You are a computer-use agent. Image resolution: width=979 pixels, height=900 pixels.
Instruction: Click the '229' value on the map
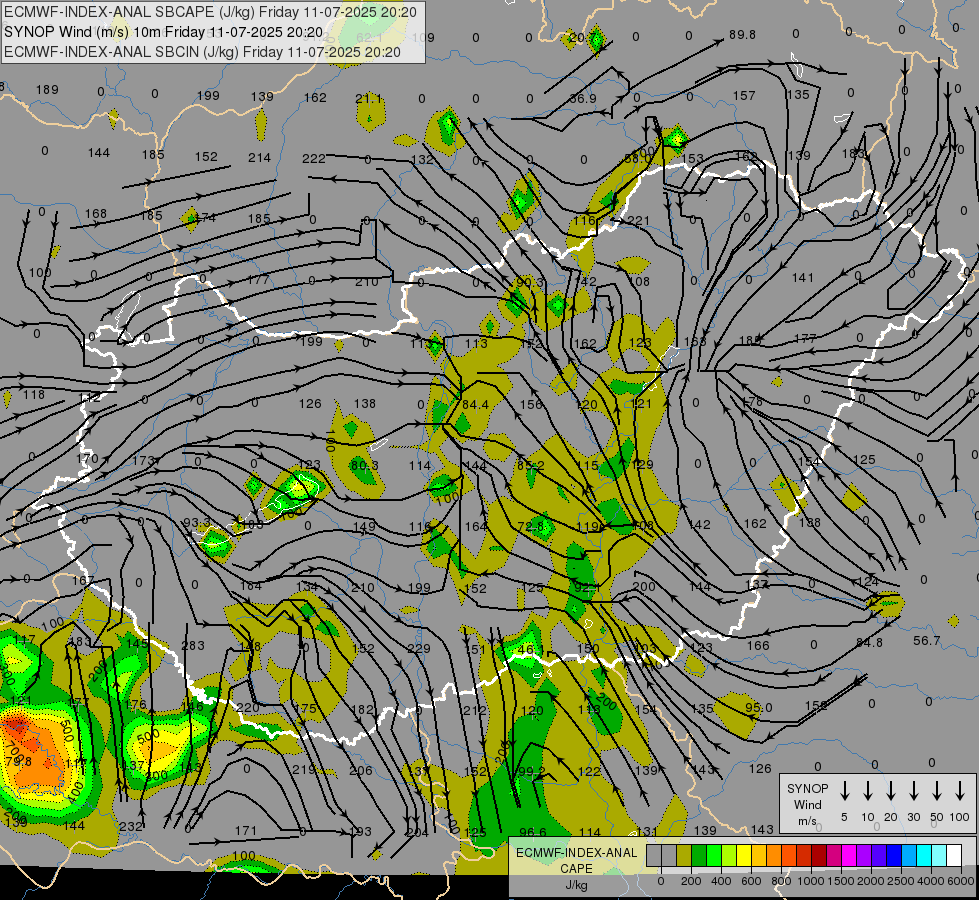tap(419, 649)
